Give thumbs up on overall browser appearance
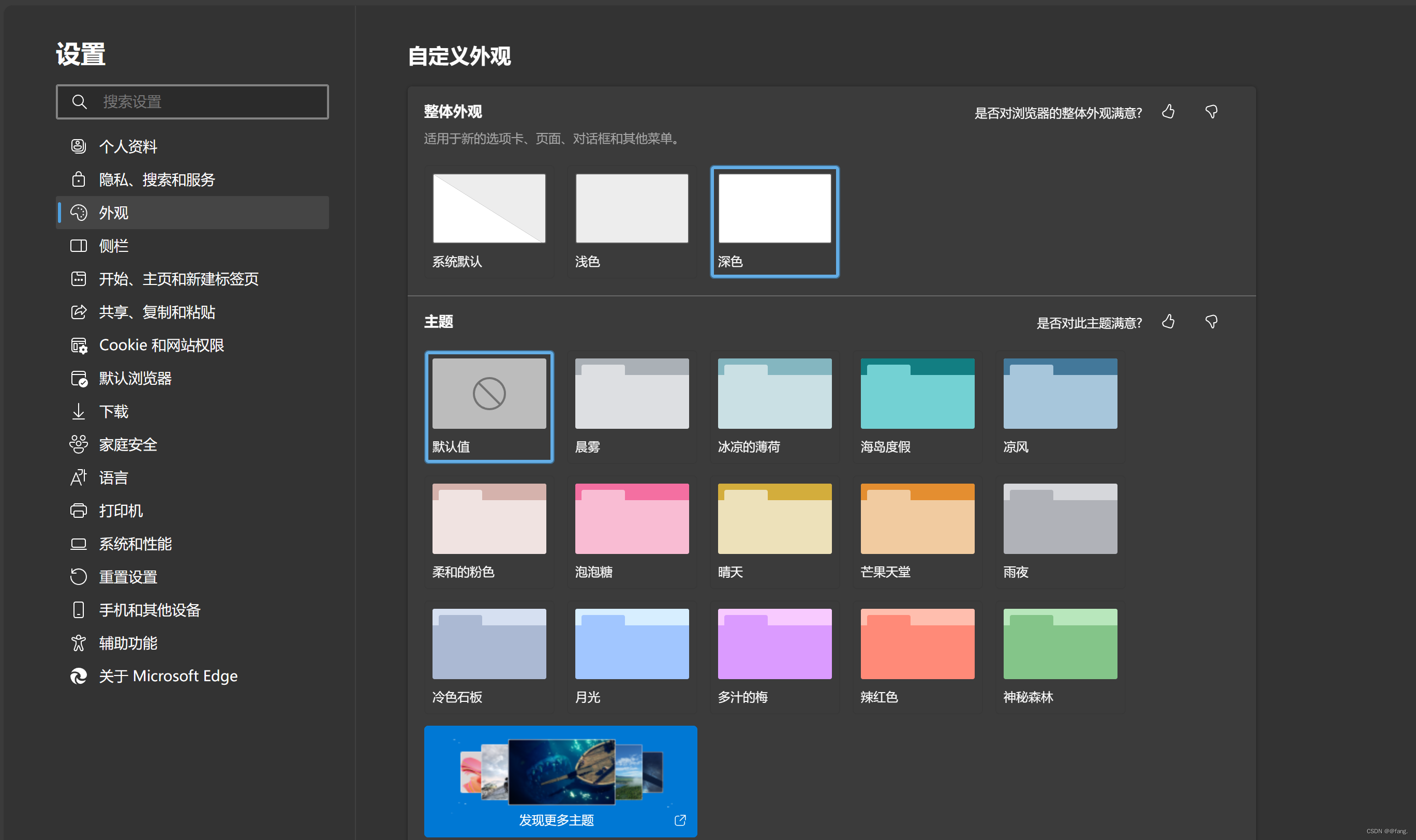 pyautogui.click(x=1169, y=112)
